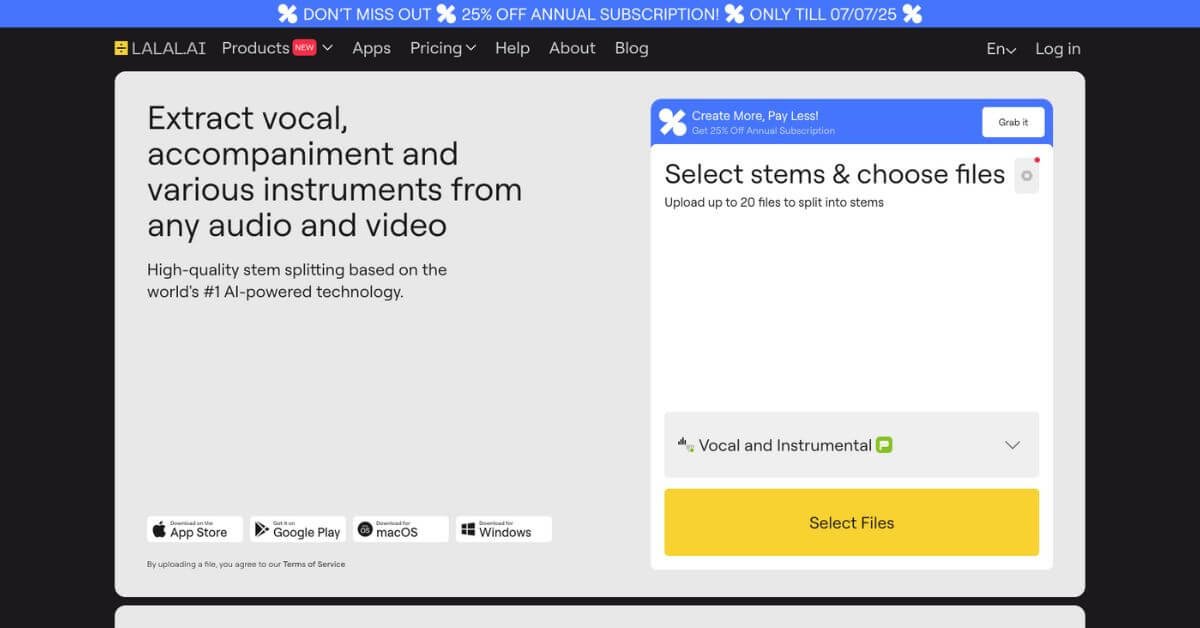Click the Select stems & choose files heading
The height and width of the screenshot is (628, 1200).
(835, 174)
